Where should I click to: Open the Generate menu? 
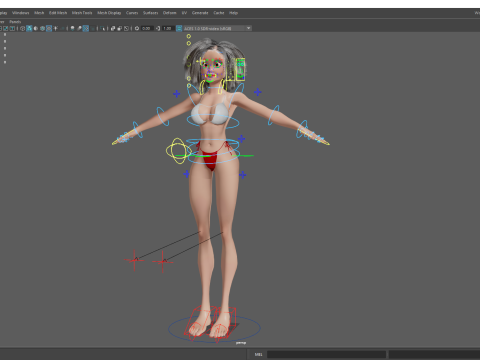pos(200,13)
